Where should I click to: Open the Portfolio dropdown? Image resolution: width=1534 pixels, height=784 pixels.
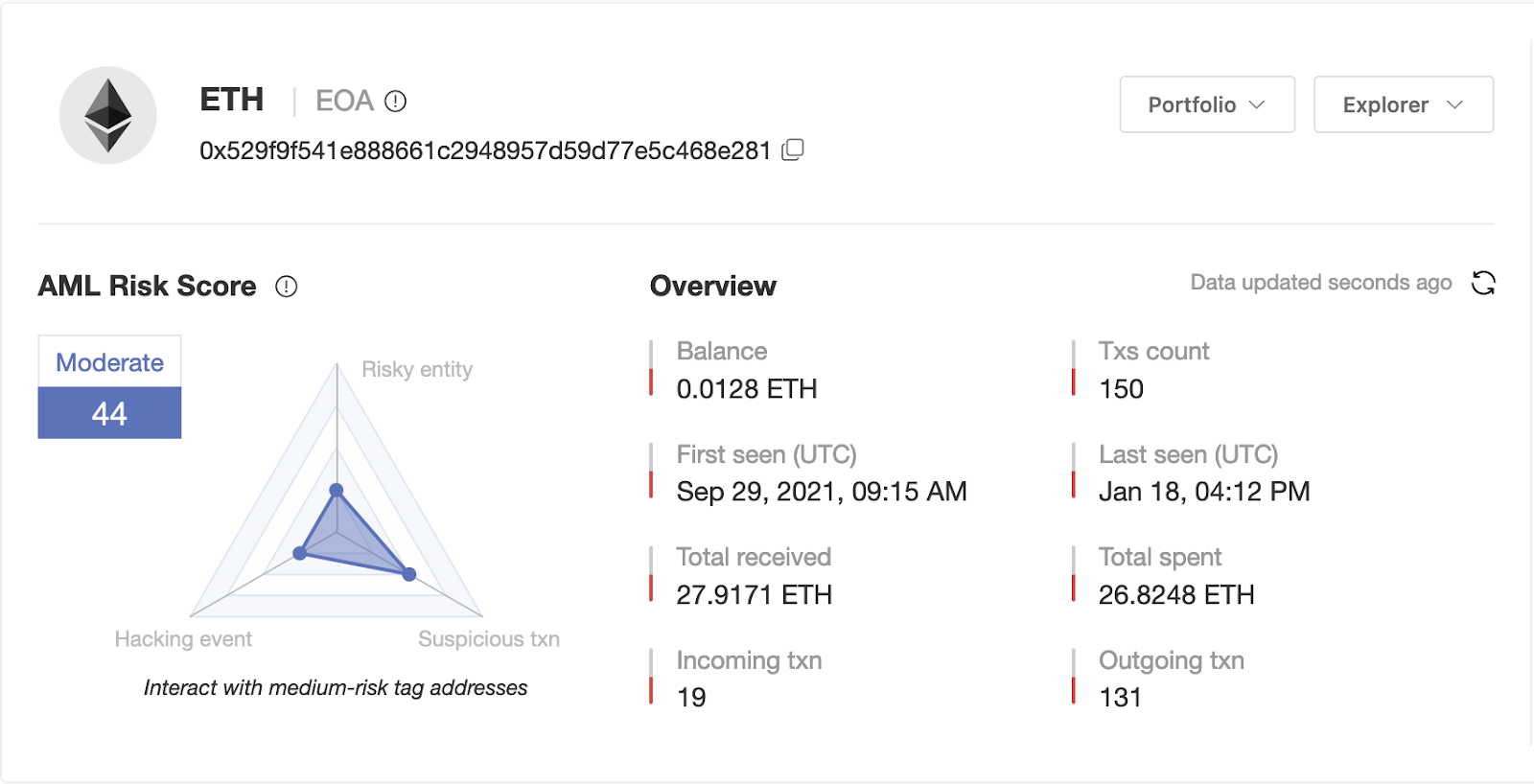coord(1207,104)
